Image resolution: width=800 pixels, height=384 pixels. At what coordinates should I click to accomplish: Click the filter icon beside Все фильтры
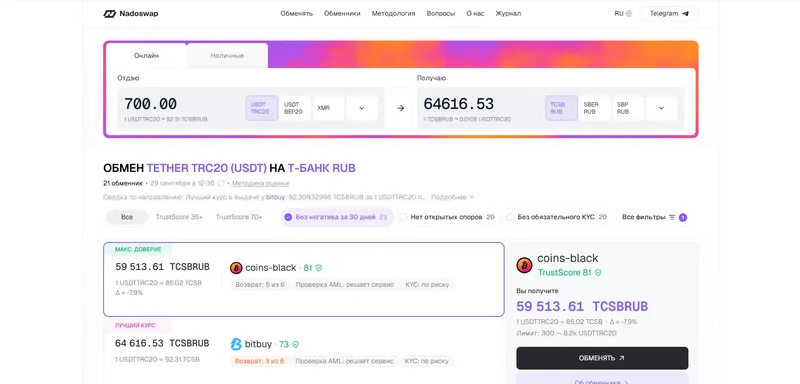[x=672, y=217]
